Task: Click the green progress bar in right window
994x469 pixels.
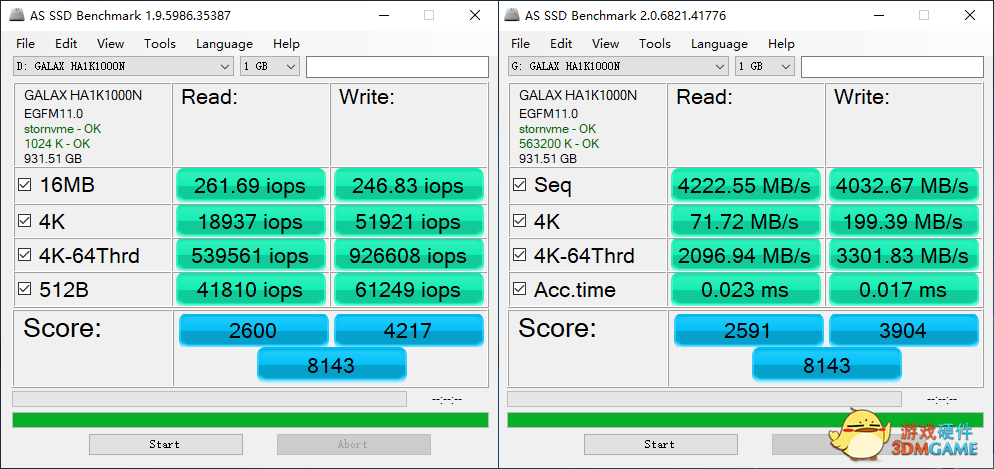Action: point(746,420)
